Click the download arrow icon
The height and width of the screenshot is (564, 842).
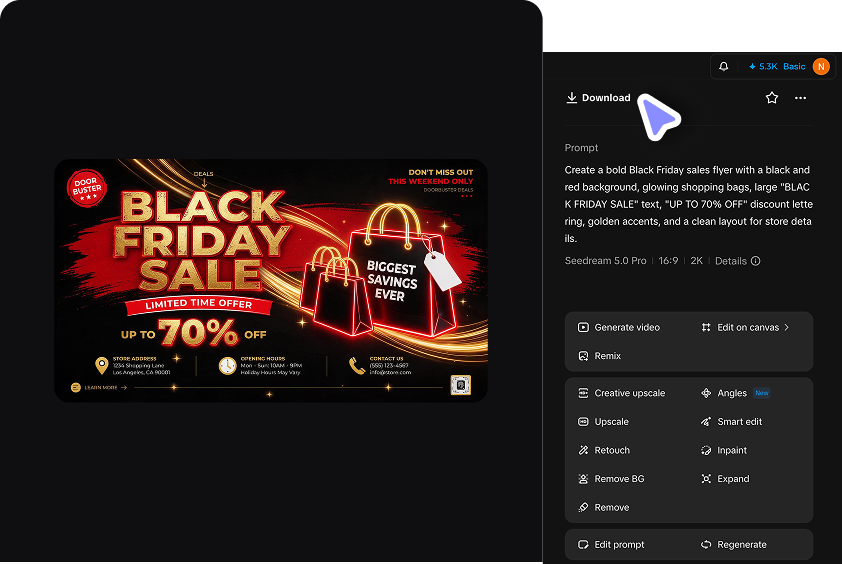[x=571, y=98]
